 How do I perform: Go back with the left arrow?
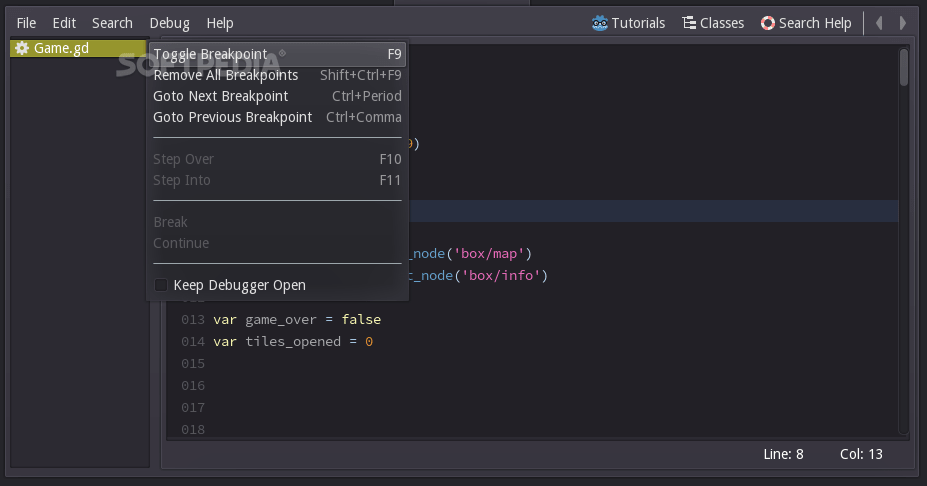(x=879, y=23)
